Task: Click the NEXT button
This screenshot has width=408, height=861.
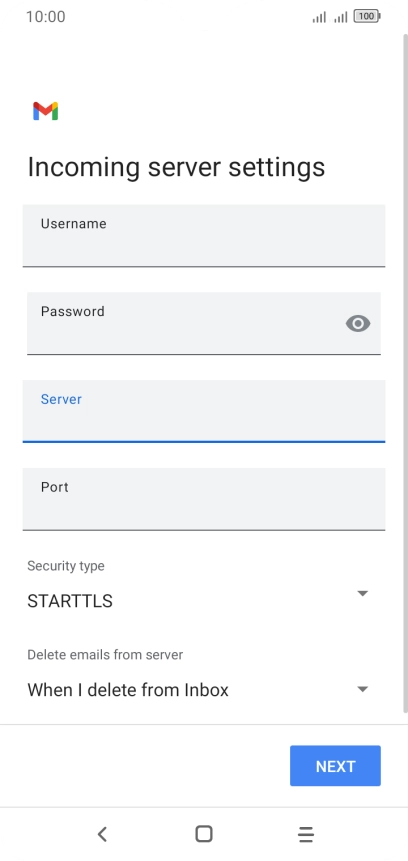Action: tap(336, 766)
